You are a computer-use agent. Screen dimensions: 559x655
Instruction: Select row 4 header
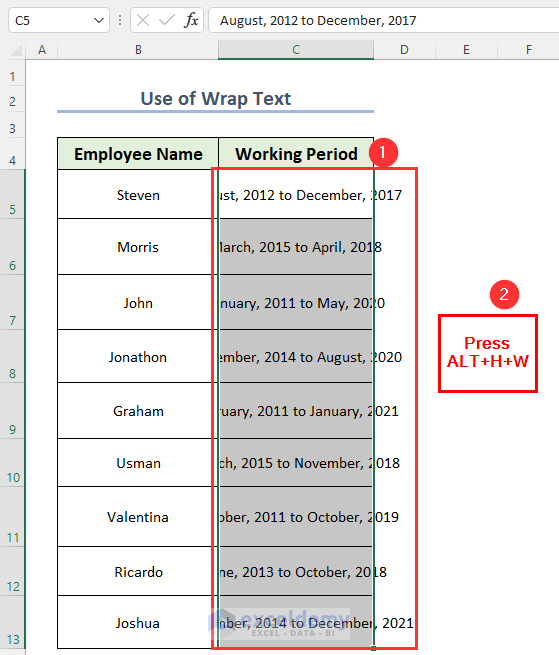click(13, 153)
